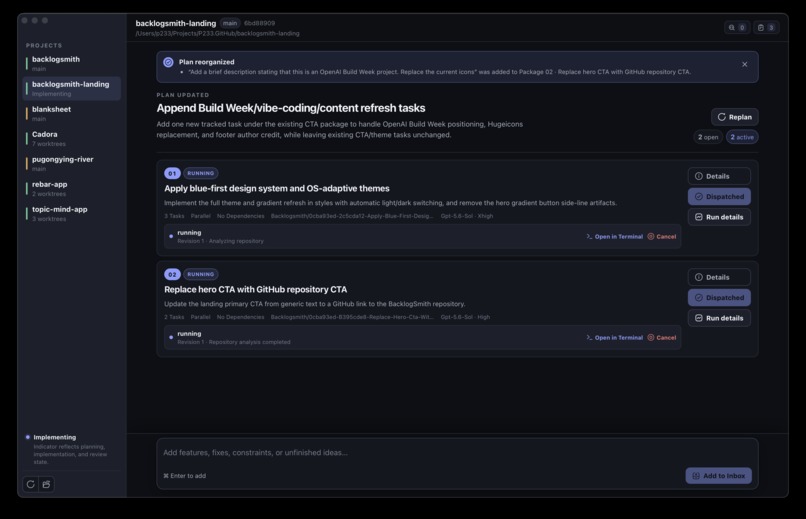
Task: Click the PROJECTS sidebar header
Action: click(44, 46)
